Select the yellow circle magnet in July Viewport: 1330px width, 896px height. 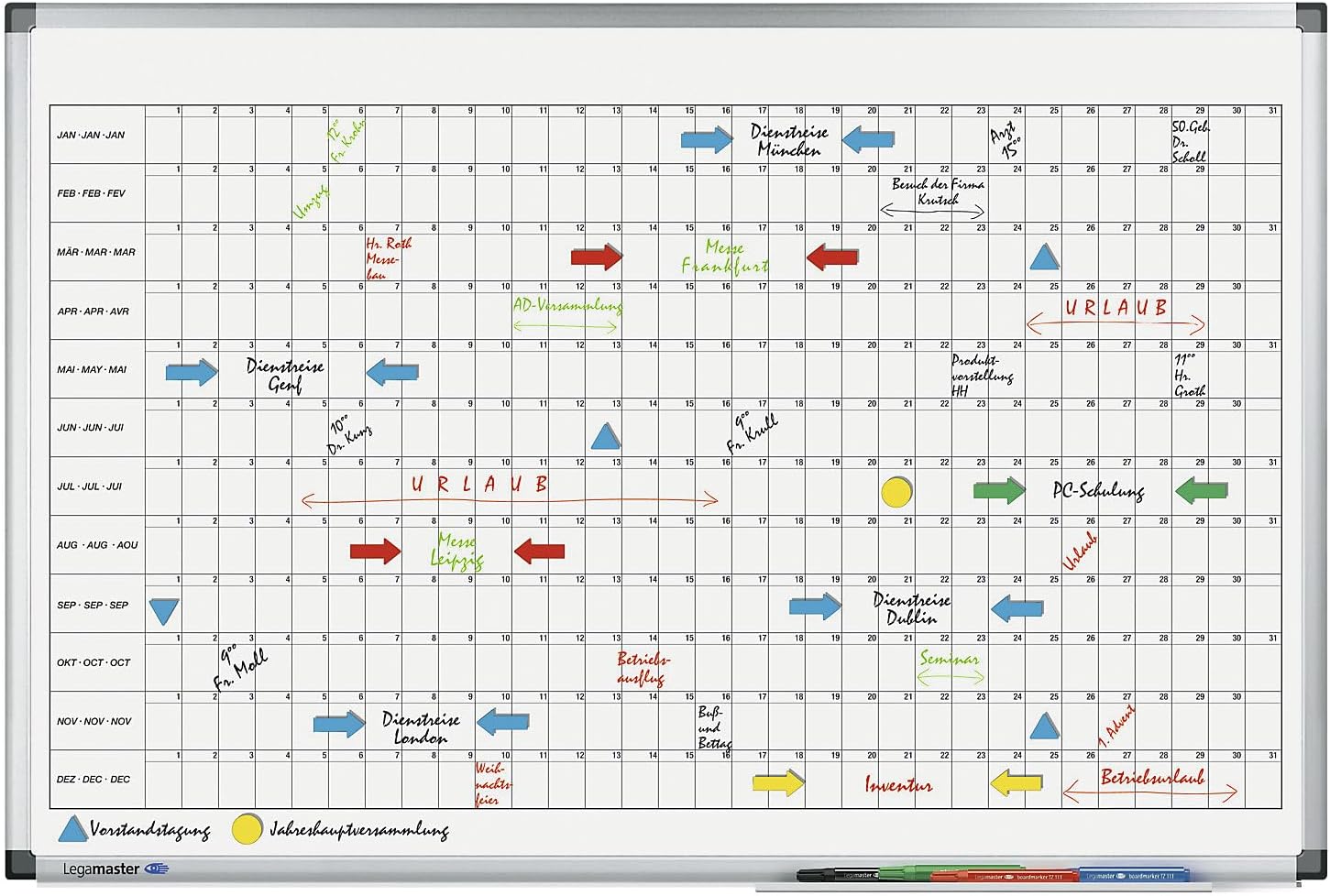[897, 492]
